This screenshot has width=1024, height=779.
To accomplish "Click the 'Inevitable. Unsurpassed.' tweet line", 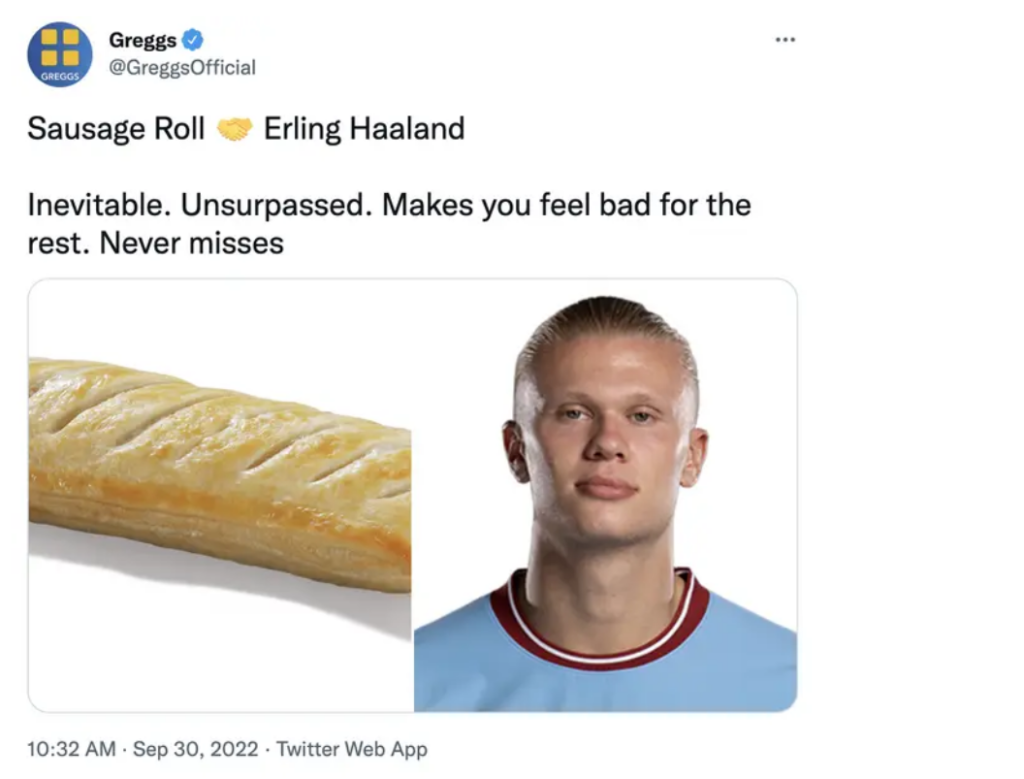I will [200, 205].
